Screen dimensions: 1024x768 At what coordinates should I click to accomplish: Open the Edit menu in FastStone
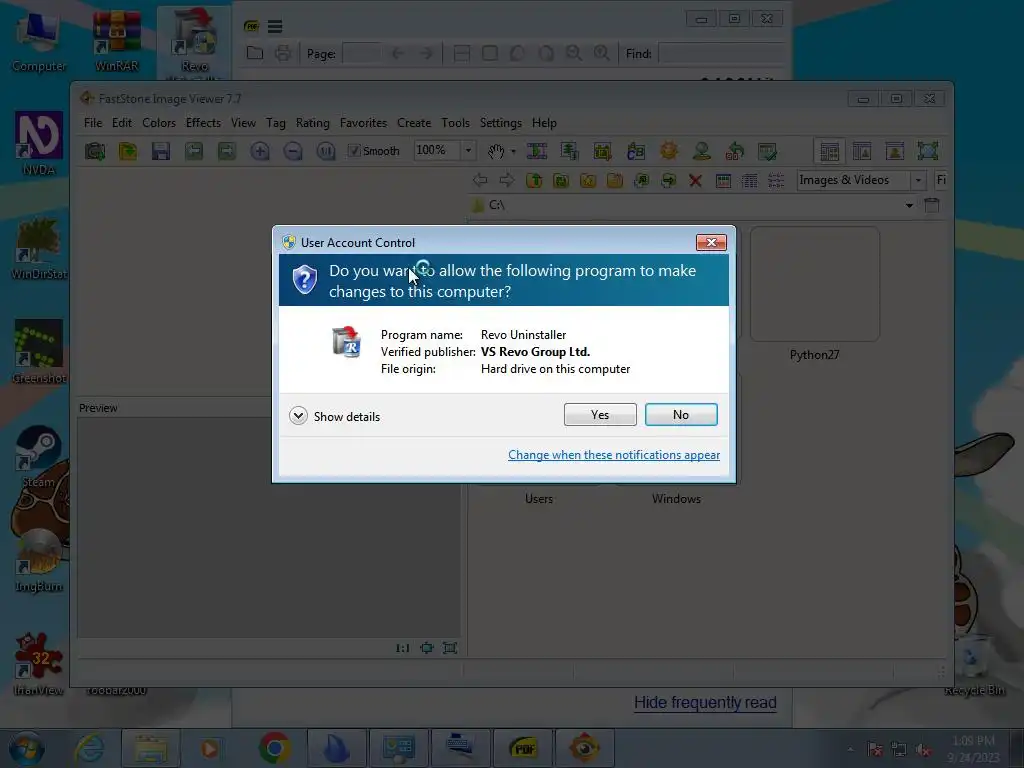(121, 123)
